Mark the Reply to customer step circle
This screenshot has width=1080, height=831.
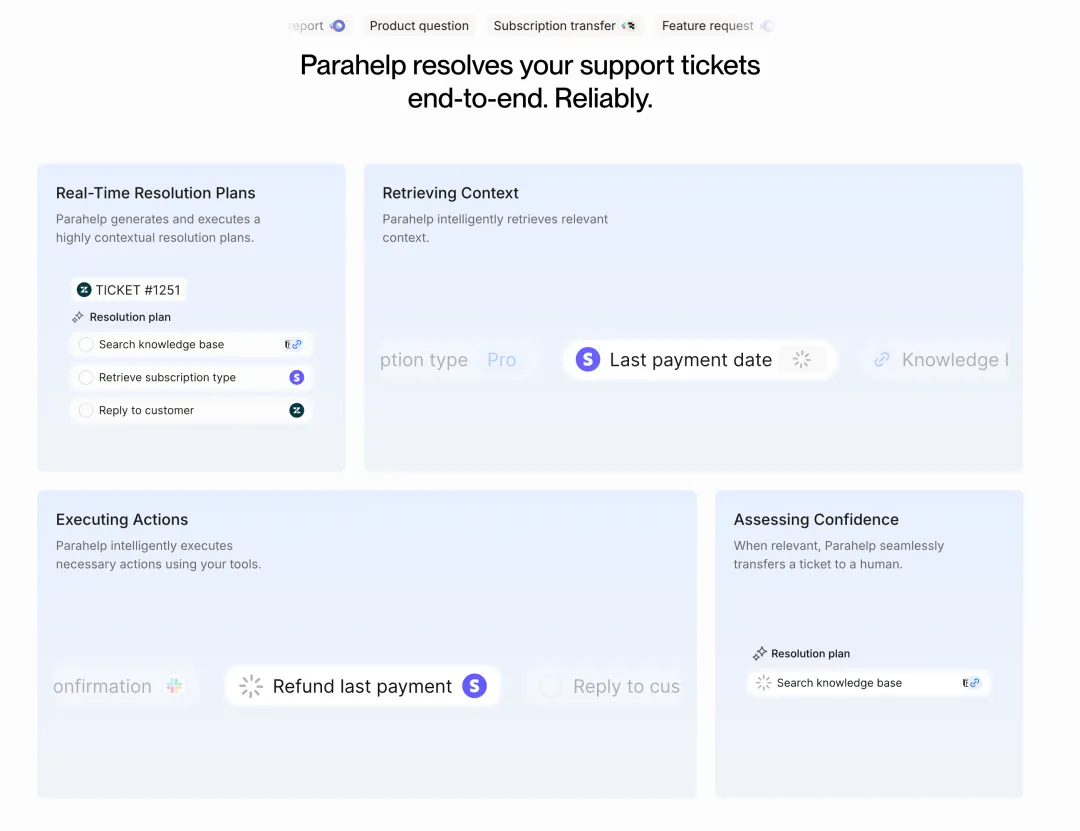(86, 410)
